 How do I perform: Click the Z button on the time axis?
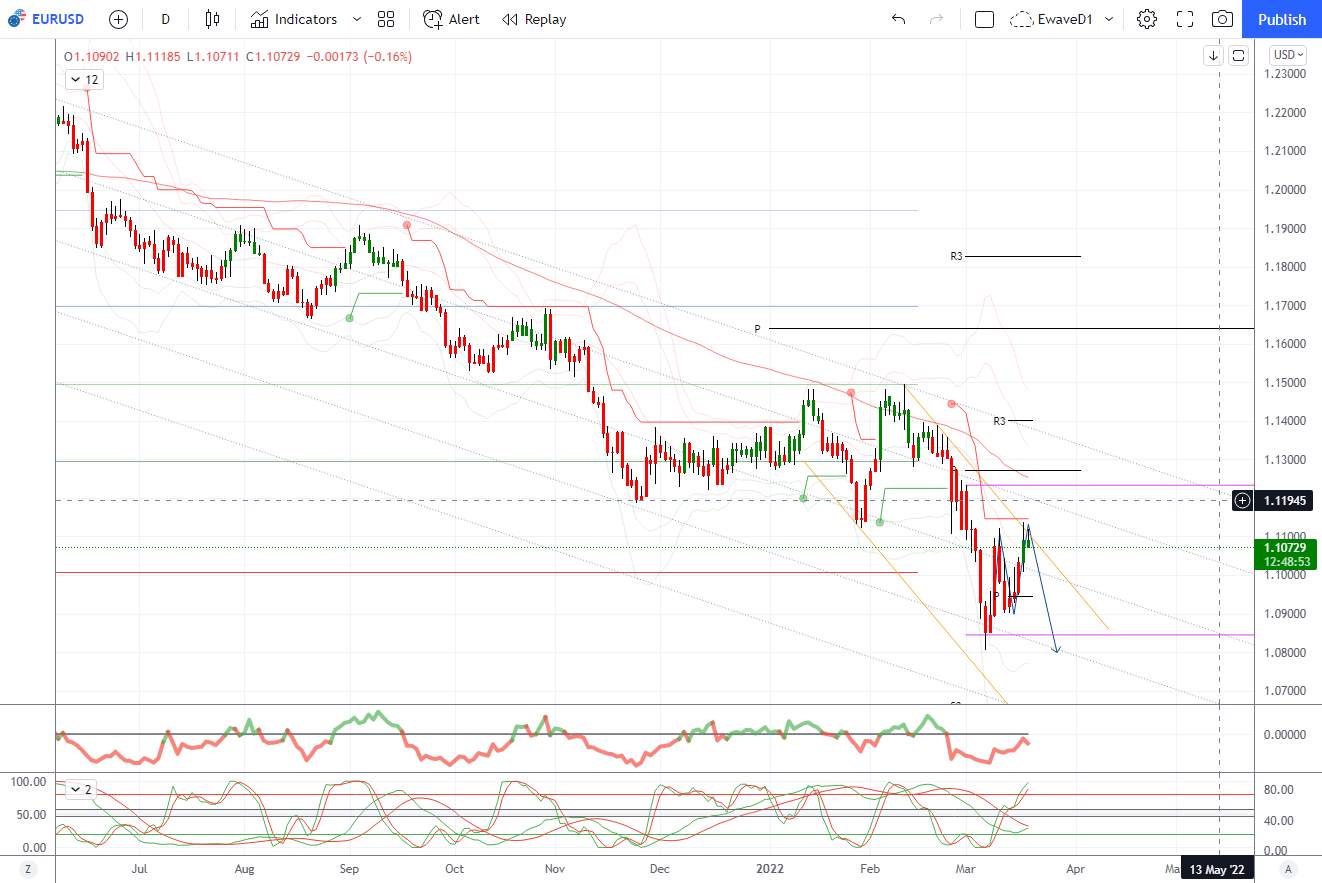point(28,868)
